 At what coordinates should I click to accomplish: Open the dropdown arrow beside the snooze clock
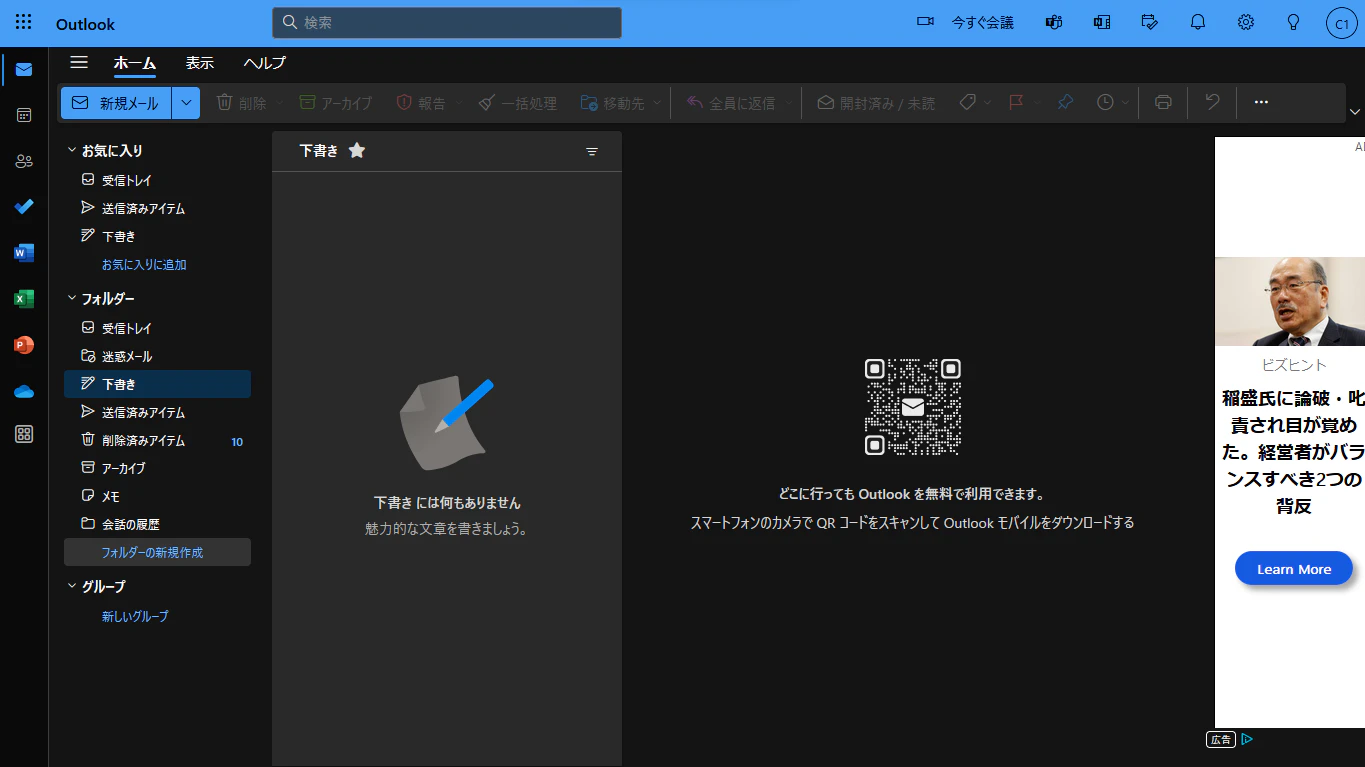point(1126,103)
